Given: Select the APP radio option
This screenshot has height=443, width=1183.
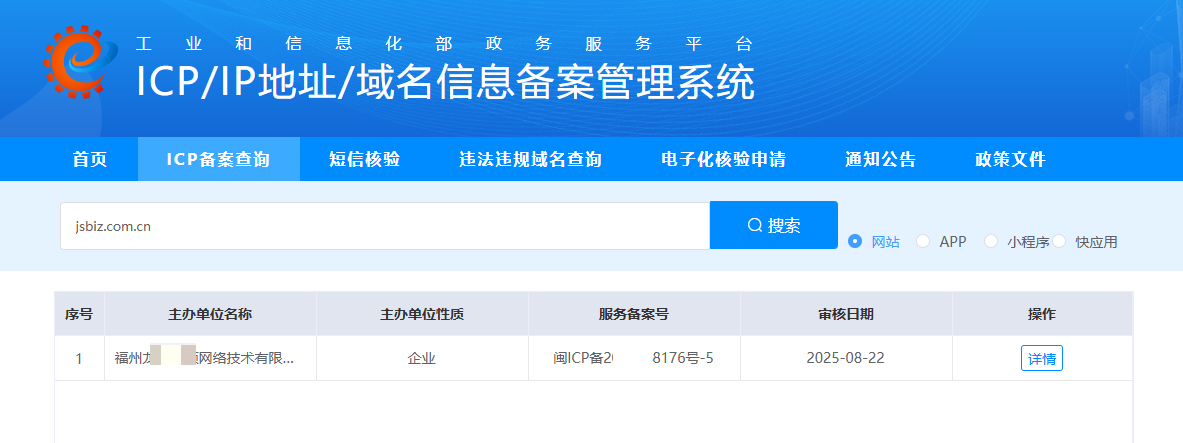Looking at the screenshot, I should 923,241.
